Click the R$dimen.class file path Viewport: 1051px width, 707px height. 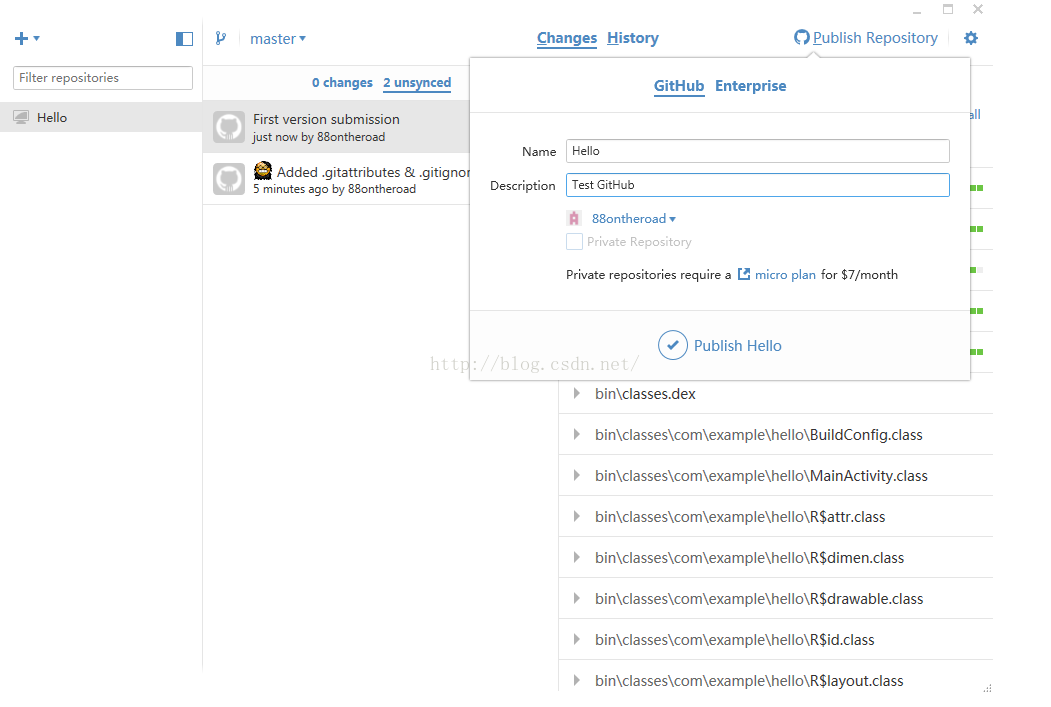tap(749, 558)
